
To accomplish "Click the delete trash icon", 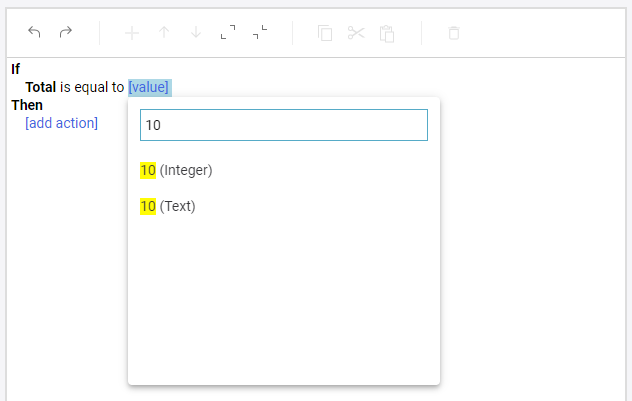I will tap(454, 33).
